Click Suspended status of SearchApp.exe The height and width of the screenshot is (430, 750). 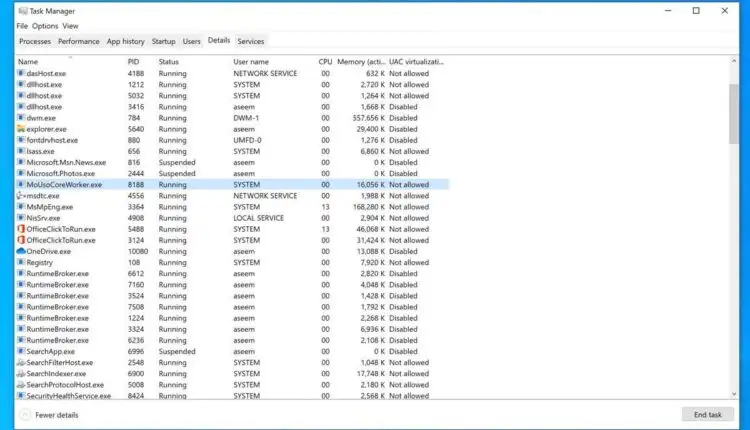(x=177, y=351)
